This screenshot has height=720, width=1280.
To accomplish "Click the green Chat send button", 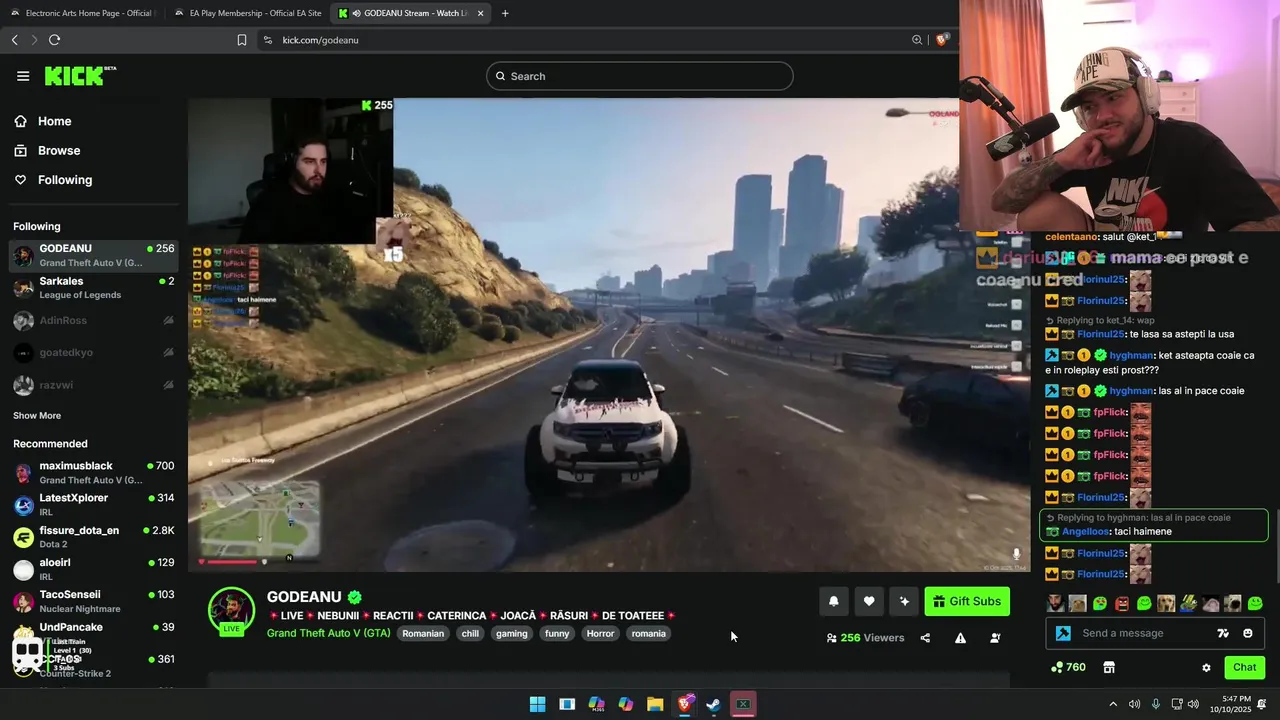I will pos(1244,667).
